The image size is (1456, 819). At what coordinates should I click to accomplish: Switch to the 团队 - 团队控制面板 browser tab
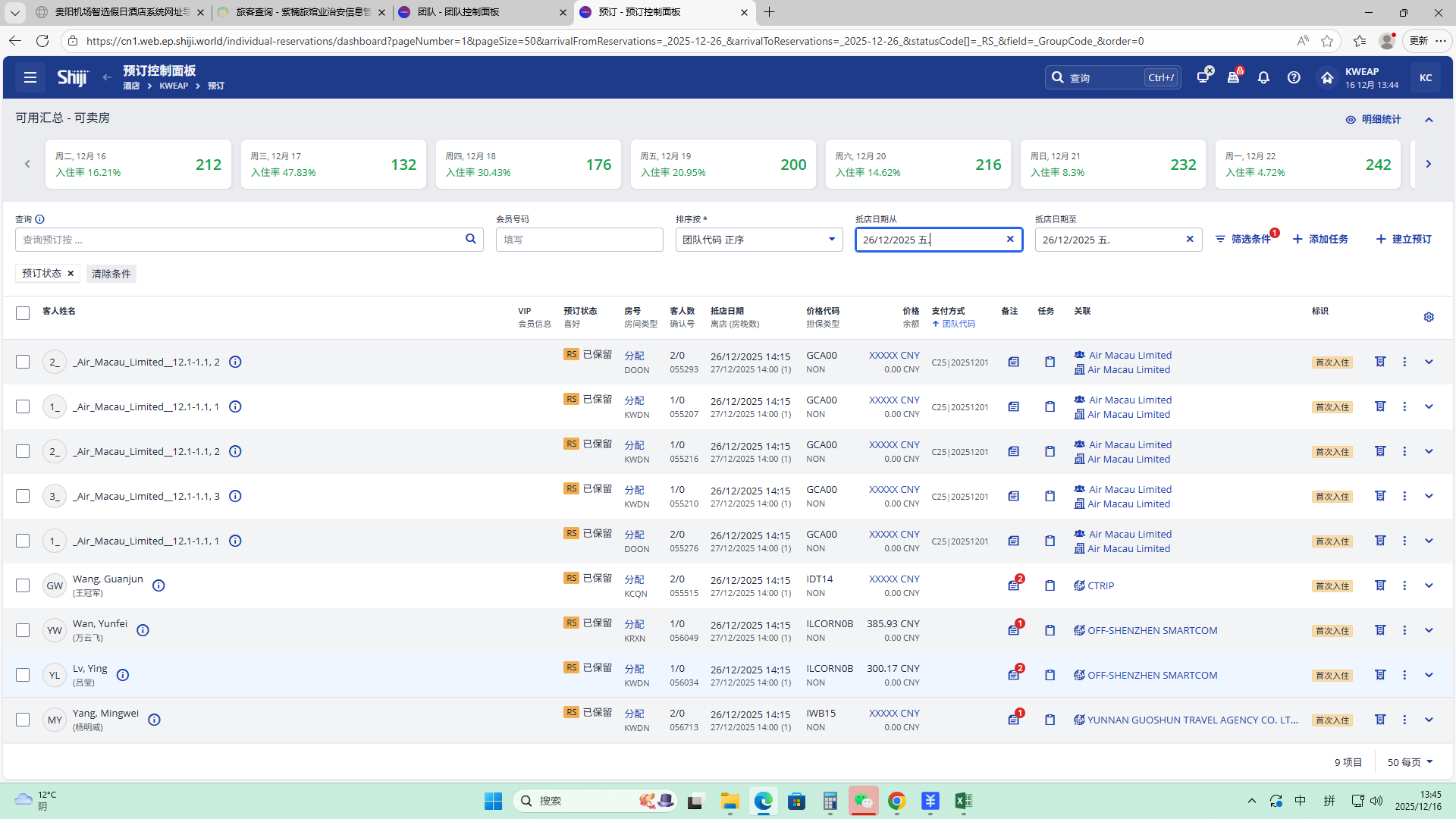pyautogui.click(x=459, y=12)
